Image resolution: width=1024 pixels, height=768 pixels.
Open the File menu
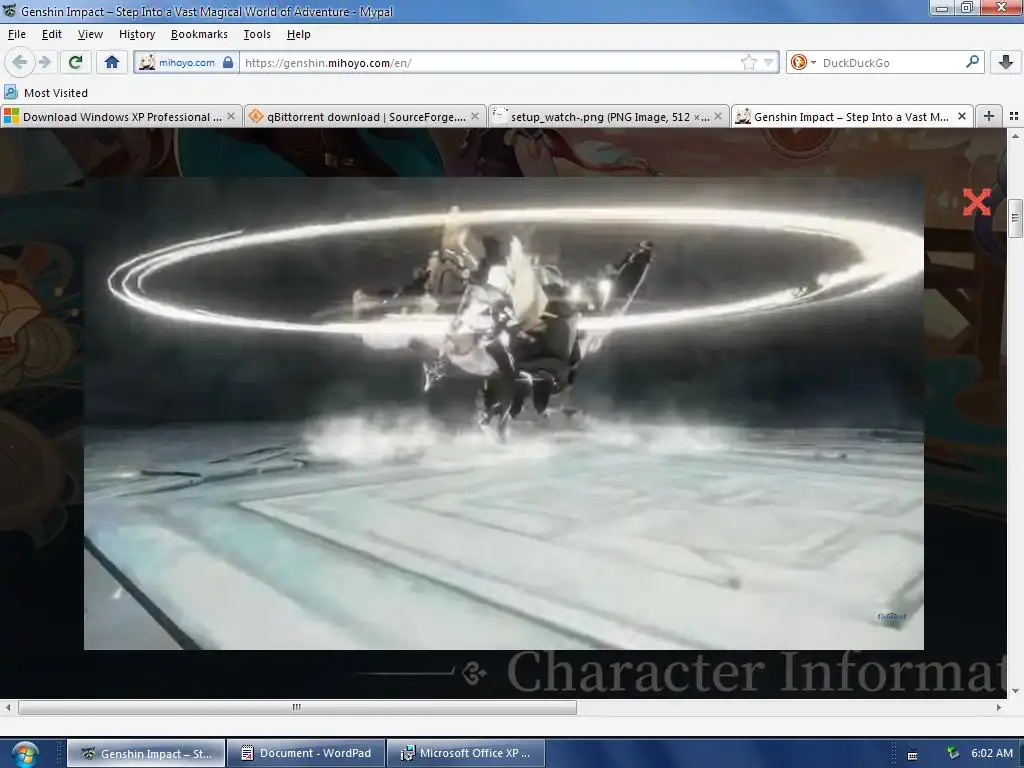pyautogui.click(x=17, y=34)
